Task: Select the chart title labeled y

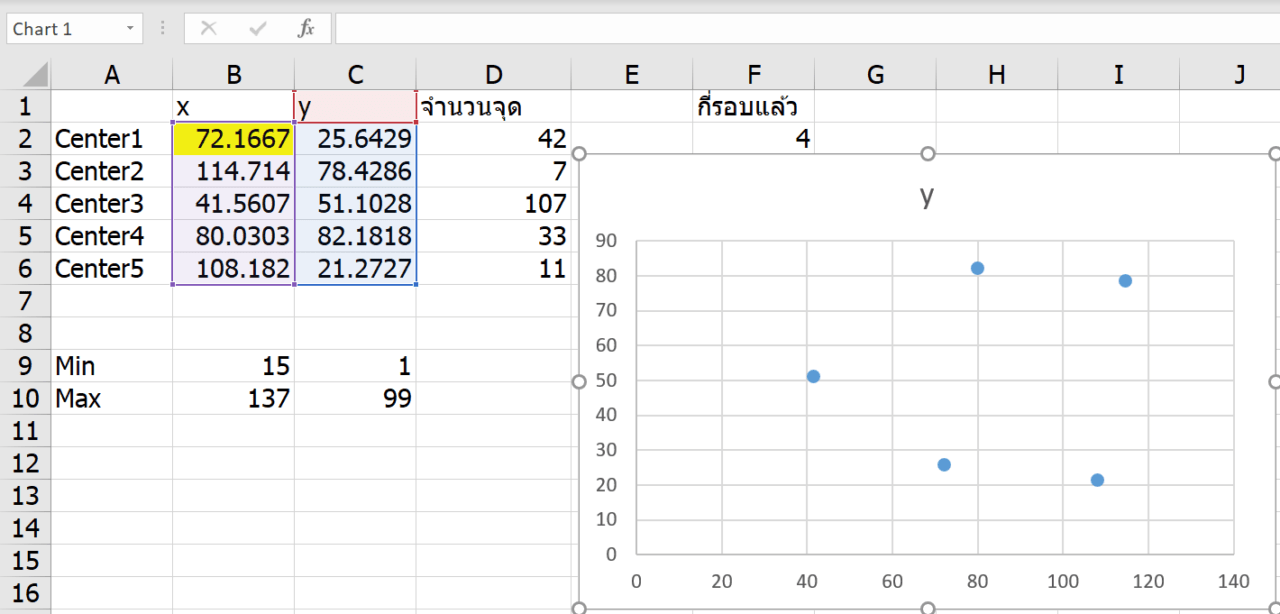Action: pyautogui.click(x=926, y=197)
